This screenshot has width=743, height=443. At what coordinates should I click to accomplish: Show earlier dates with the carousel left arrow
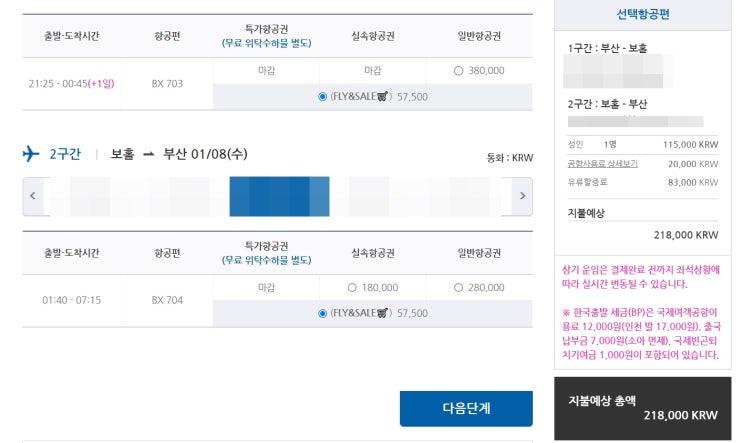[33, 196]
